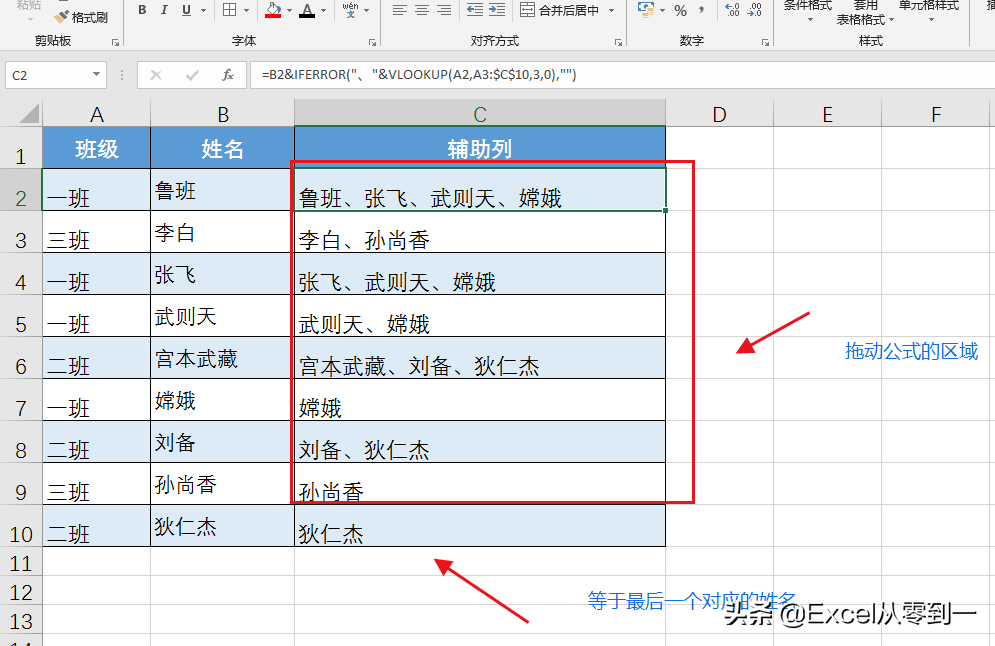Image resolution: width=995 pixels, height=646 pixels.
Task: Click the Format Painter (格式刷) button
Action: point(81,17)
